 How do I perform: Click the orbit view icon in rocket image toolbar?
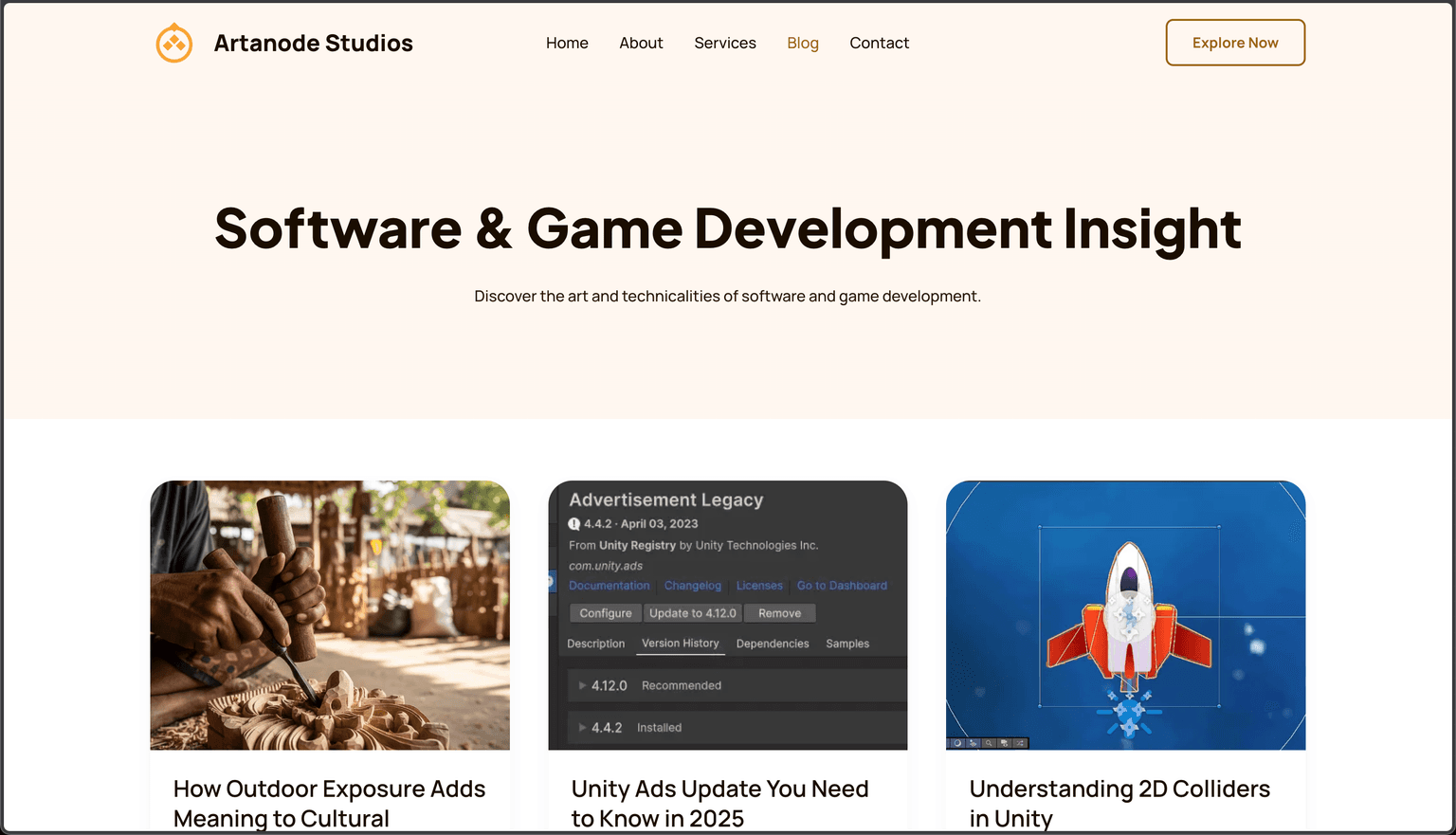957,743
